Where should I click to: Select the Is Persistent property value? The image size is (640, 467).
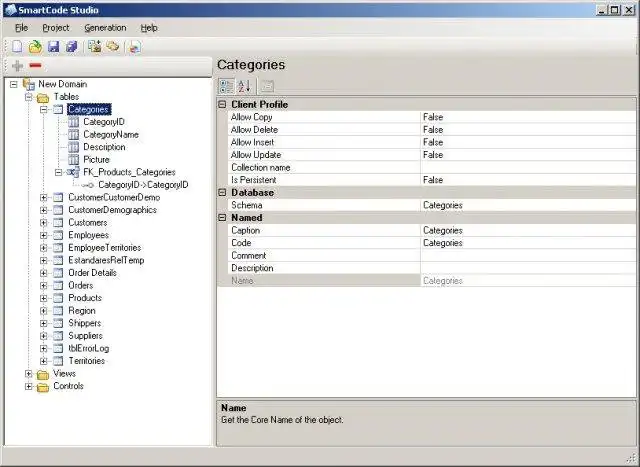[x=528, y=180]
